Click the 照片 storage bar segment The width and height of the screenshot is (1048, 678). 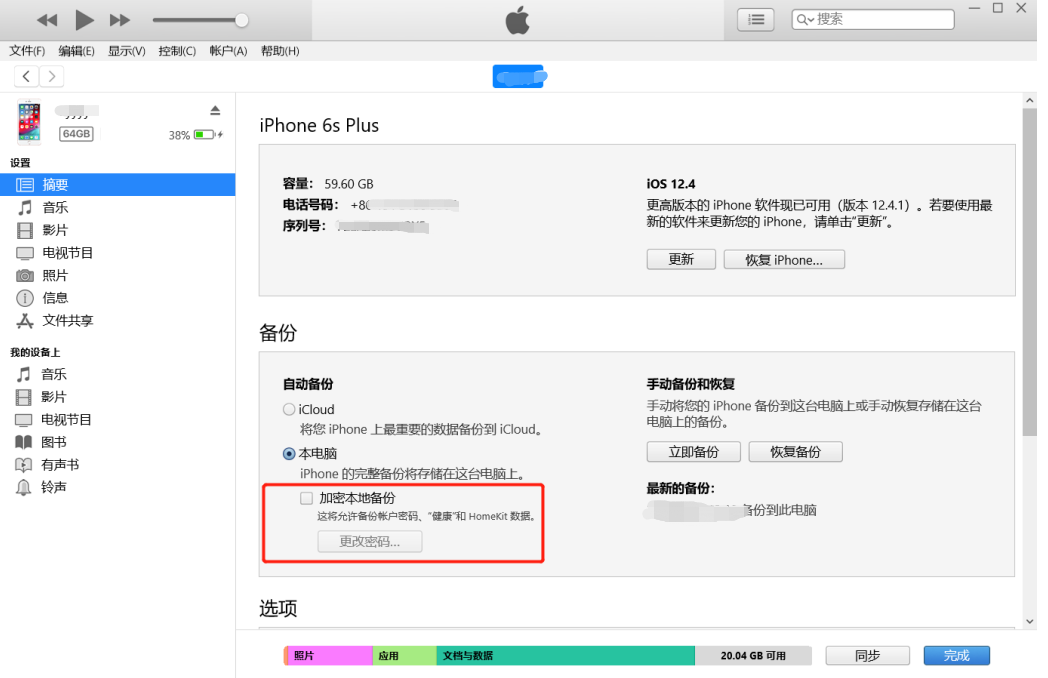pos(328,656)
